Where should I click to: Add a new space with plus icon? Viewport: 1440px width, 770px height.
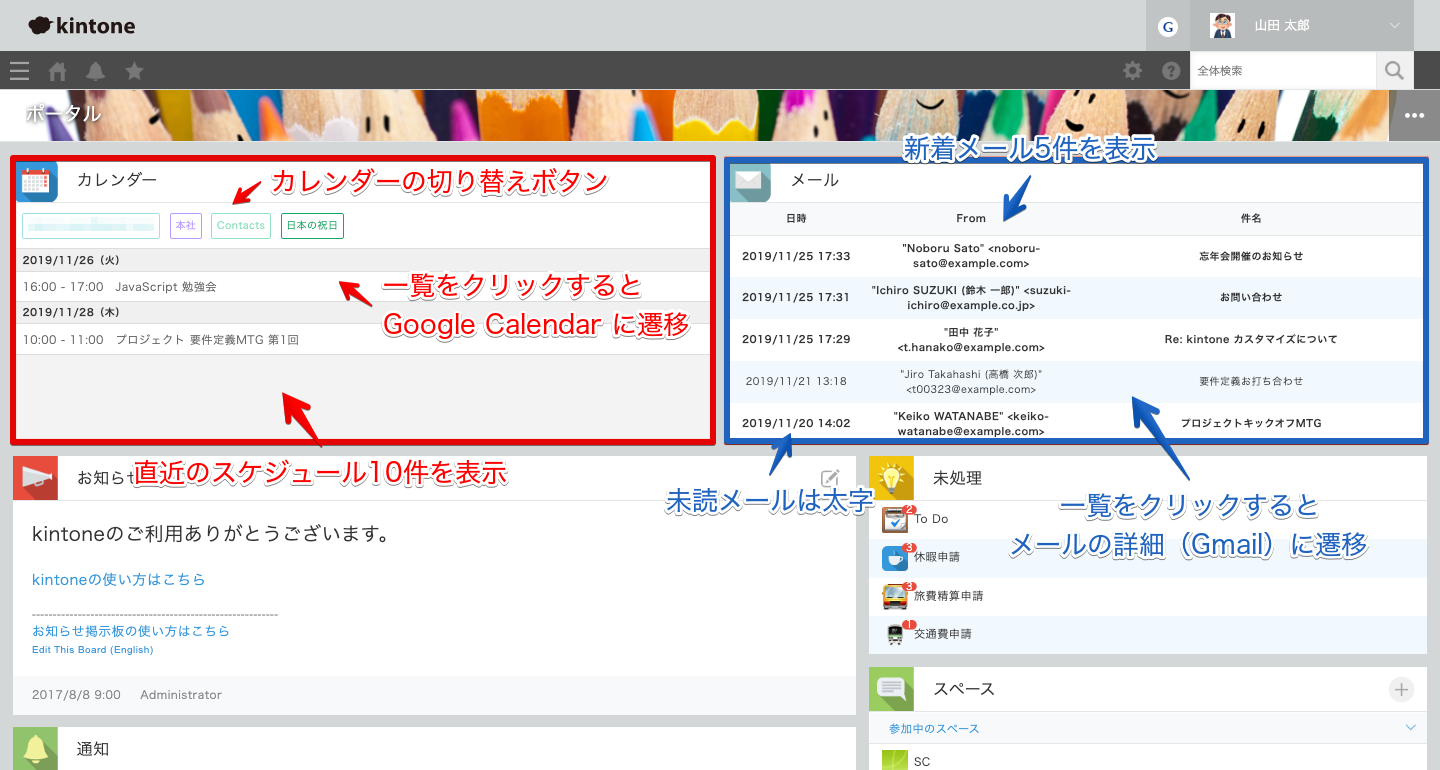point(1401,689)
